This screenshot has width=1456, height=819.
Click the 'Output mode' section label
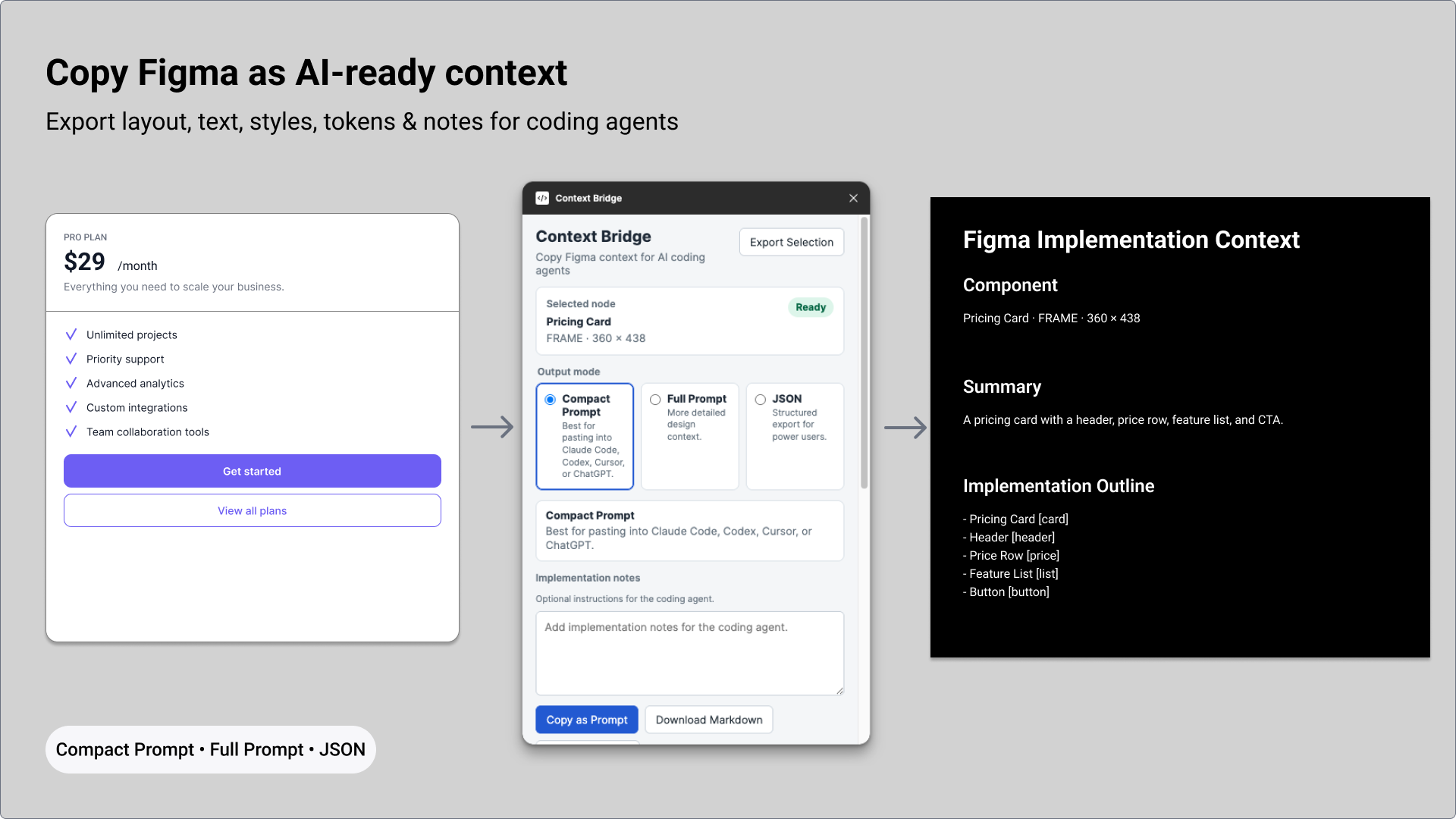click(x=569, y=372)
